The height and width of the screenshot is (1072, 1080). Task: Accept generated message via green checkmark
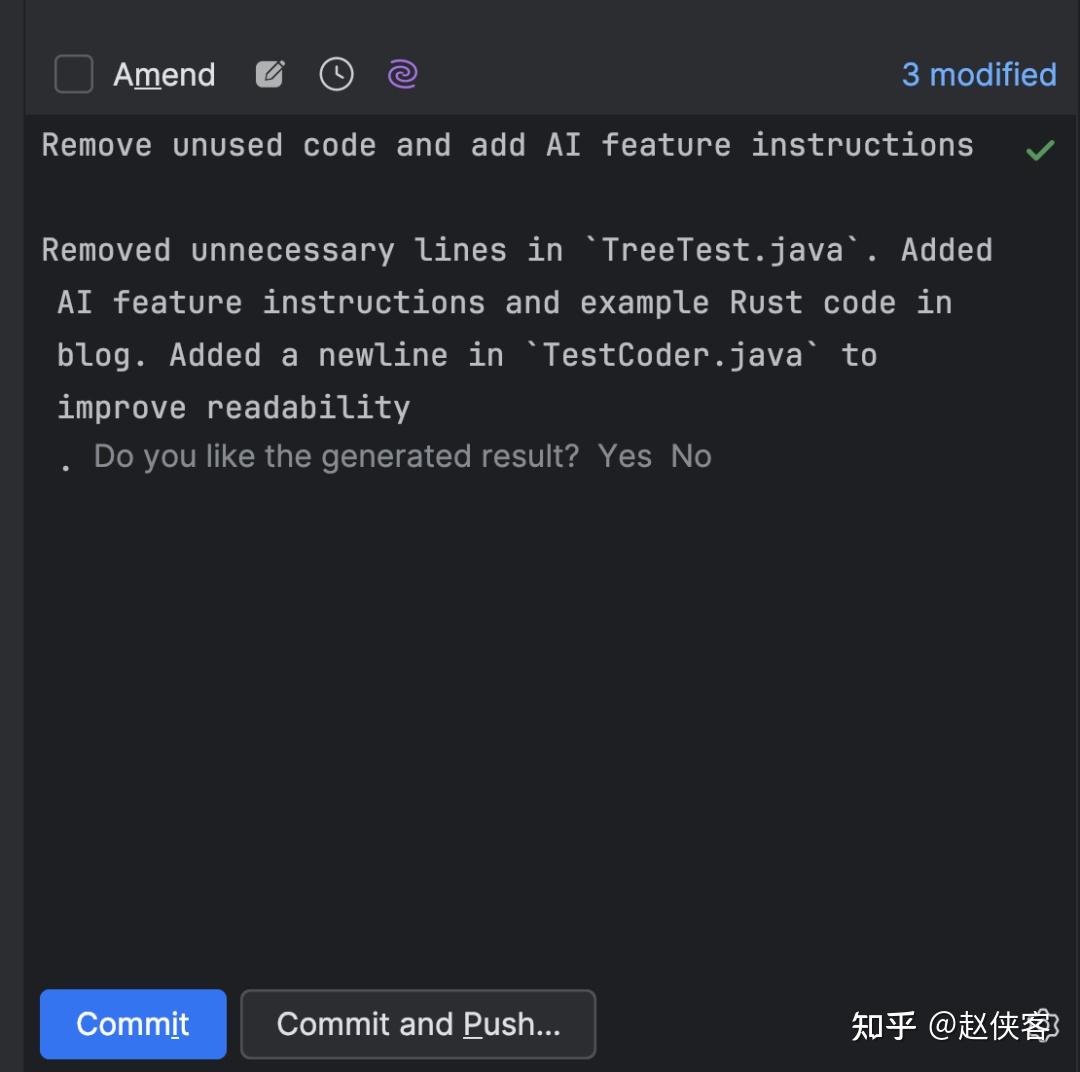[1040, 148]
